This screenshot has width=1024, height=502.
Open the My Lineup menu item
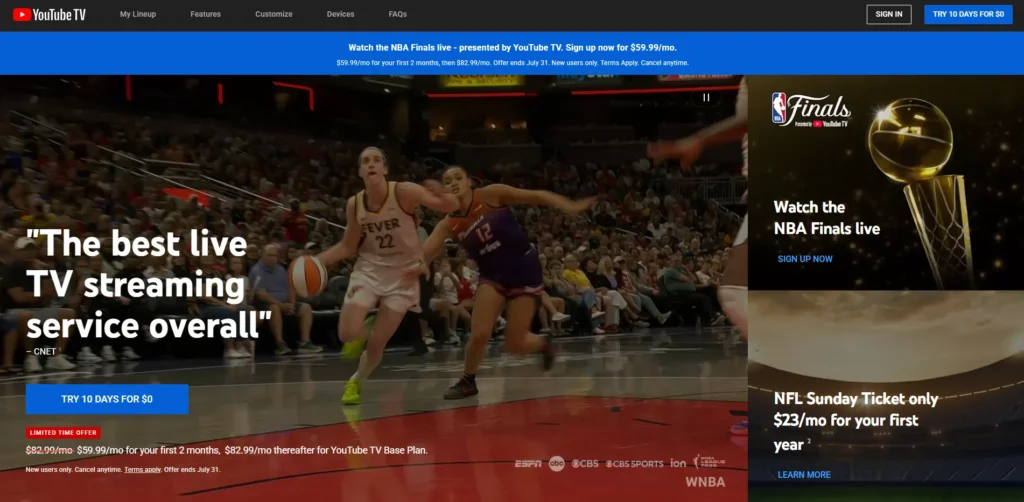pos(138,14)
